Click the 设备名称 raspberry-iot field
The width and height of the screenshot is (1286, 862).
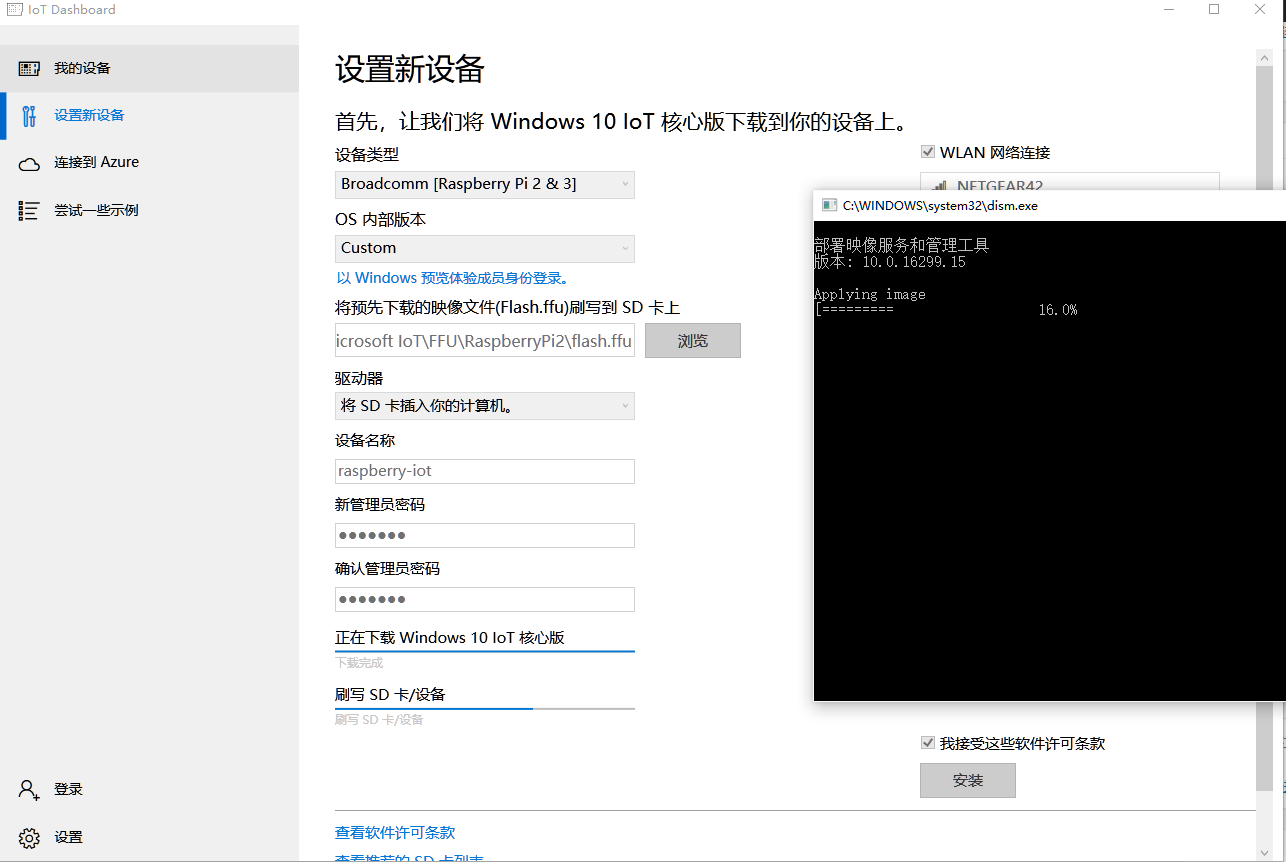[484, 471]
